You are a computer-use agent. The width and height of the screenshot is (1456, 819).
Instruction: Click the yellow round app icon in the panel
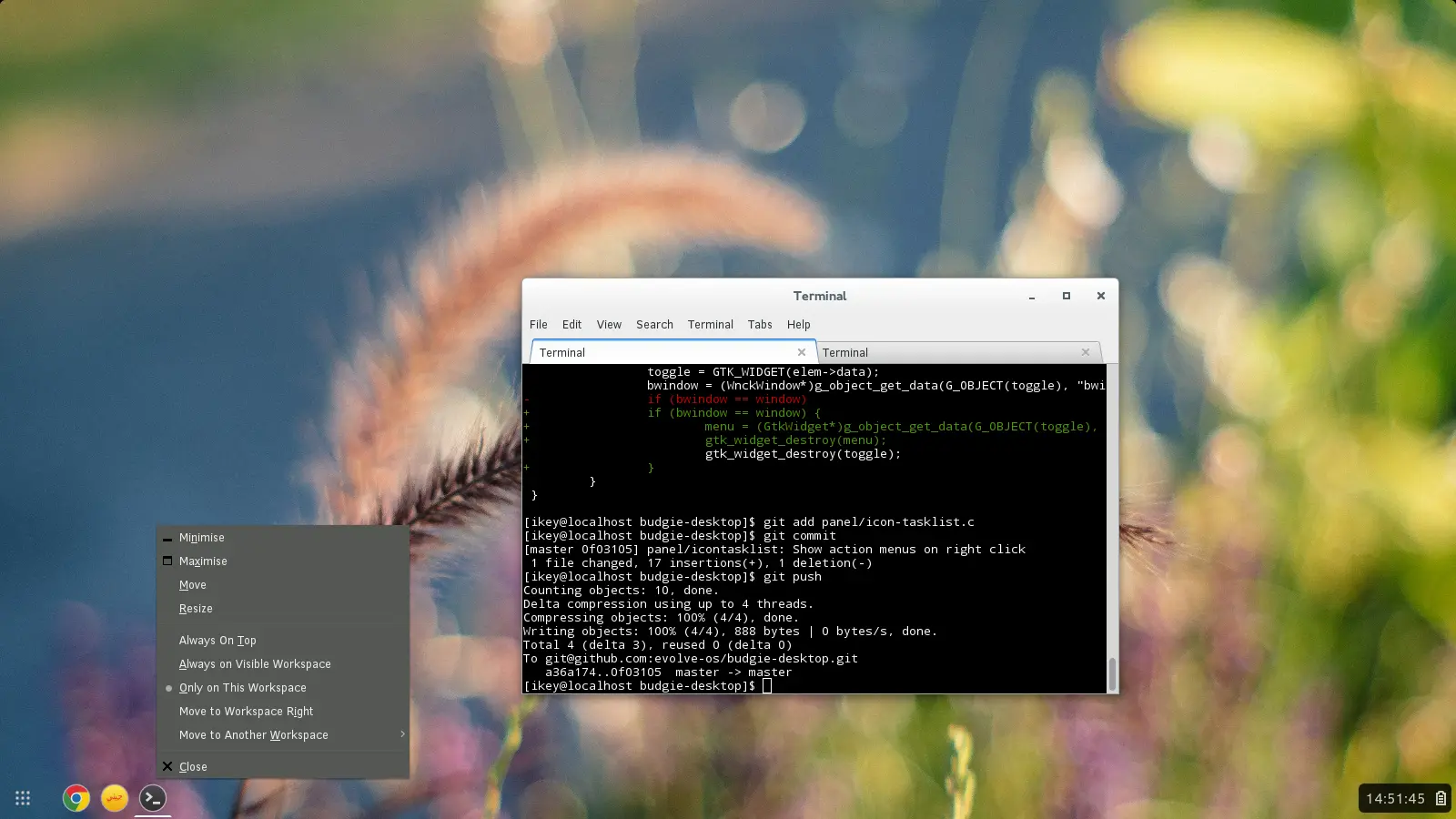tap(115, 798)
